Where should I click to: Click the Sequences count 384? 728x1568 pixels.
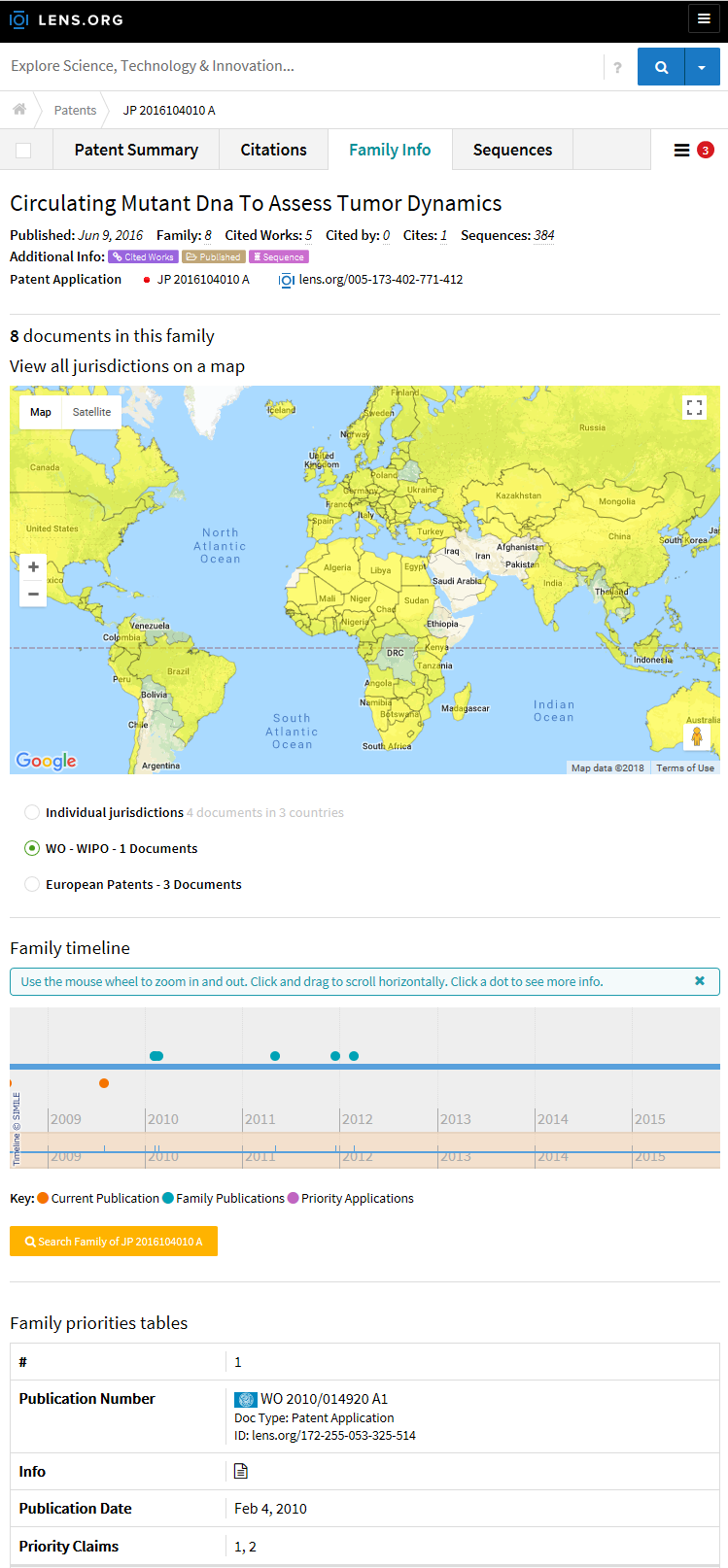[x=544, y=235]
